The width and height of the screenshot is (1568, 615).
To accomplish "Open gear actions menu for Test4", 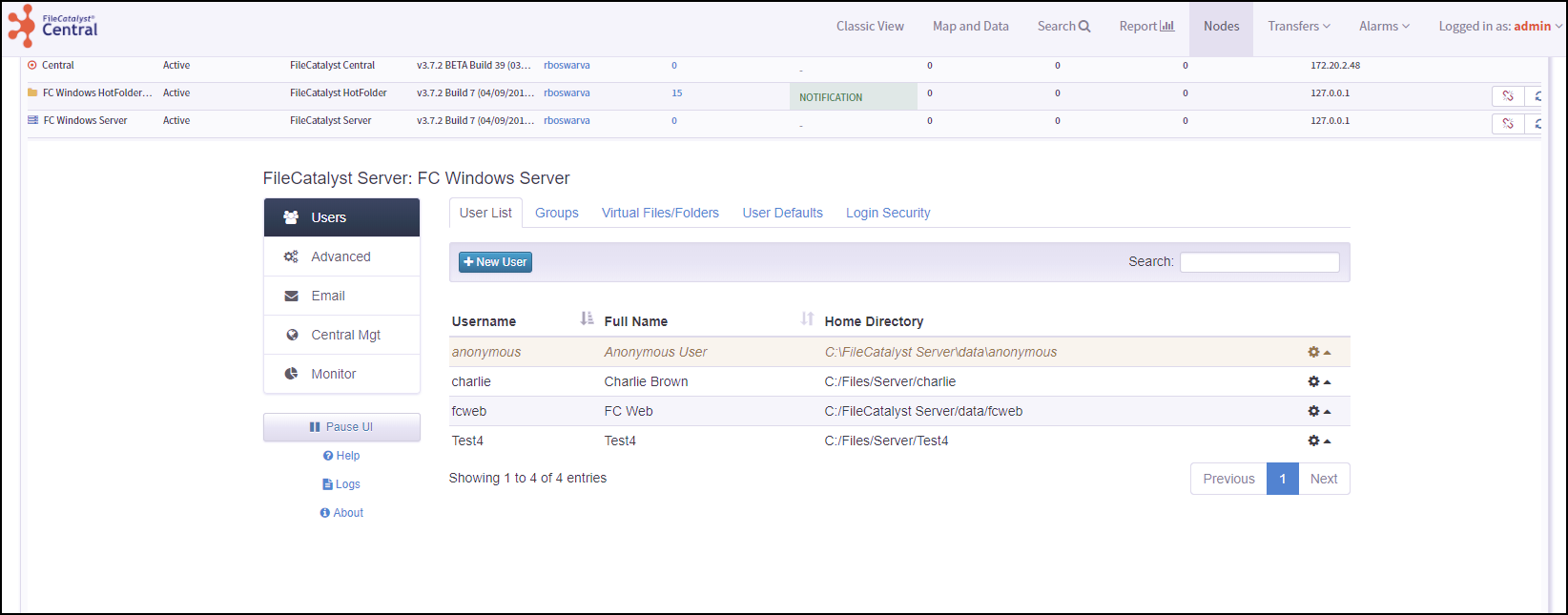I will [x=1319, y=441].
